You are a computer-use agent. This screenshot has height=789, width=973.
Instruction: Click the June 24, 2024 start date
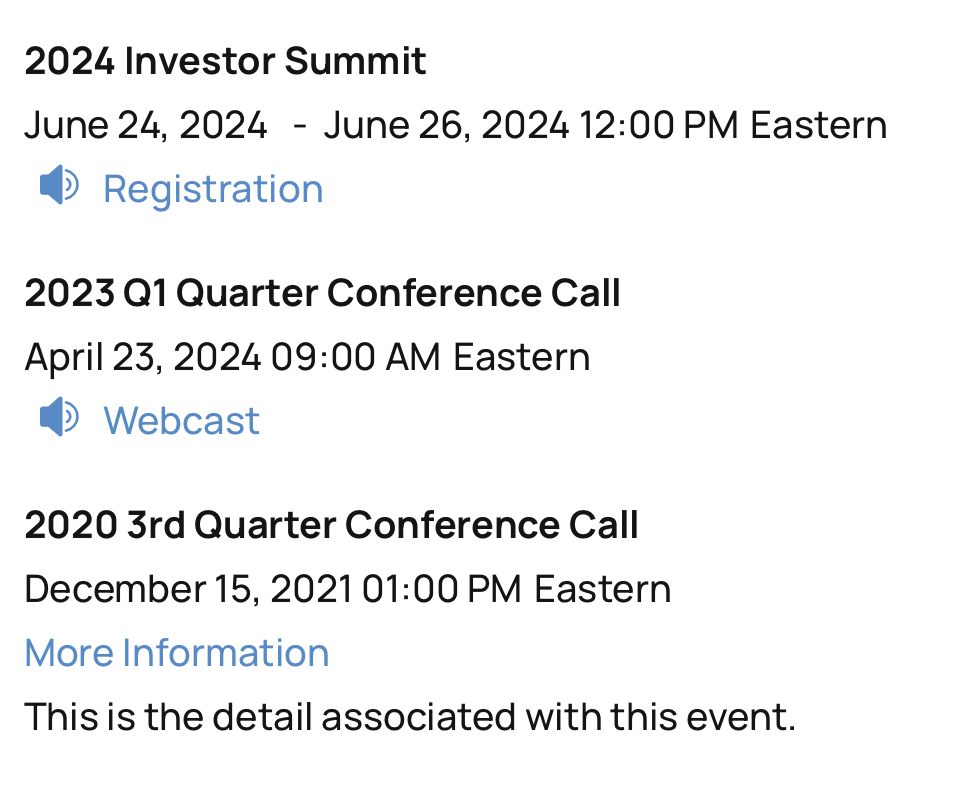point(146,126)
